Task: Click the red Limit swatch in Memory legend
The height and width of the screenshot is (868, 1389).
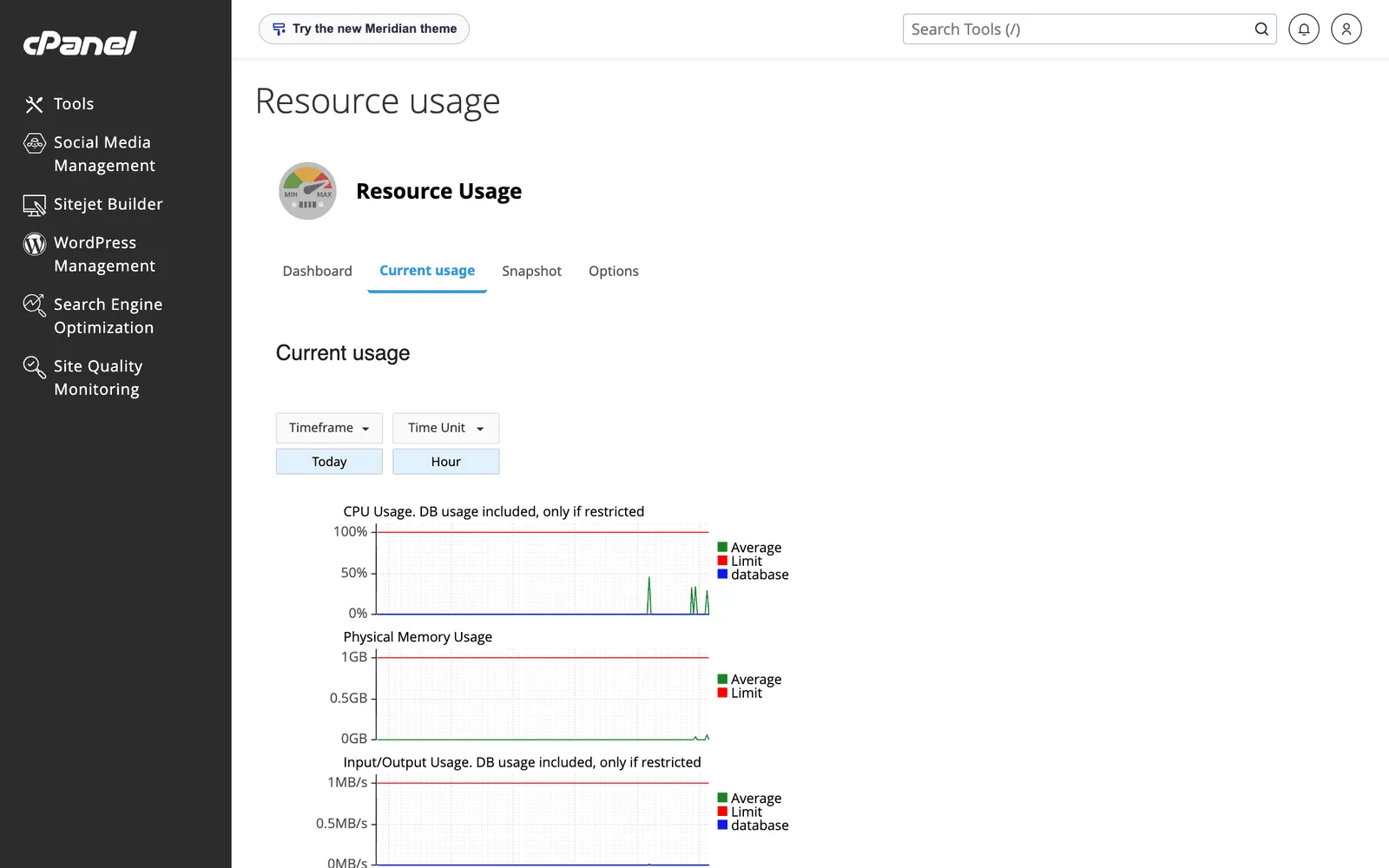Action: pyautogui.click(x=722, y=693)
